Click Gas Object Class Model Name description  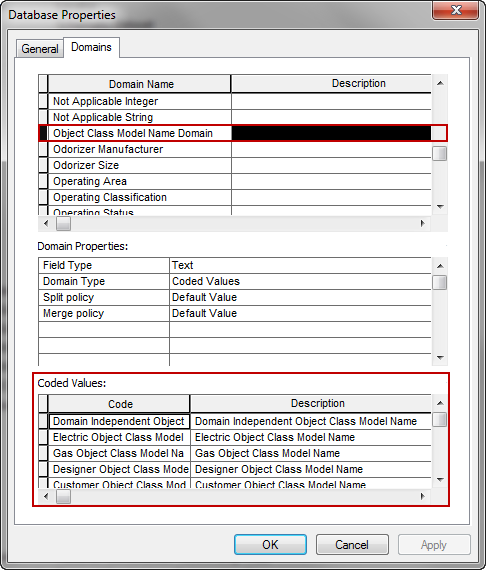[x=311, y=453]
